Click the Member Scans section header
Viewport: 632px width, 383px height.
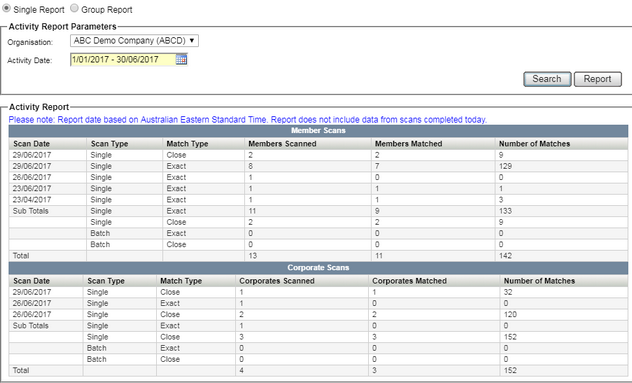coord(318,131)
